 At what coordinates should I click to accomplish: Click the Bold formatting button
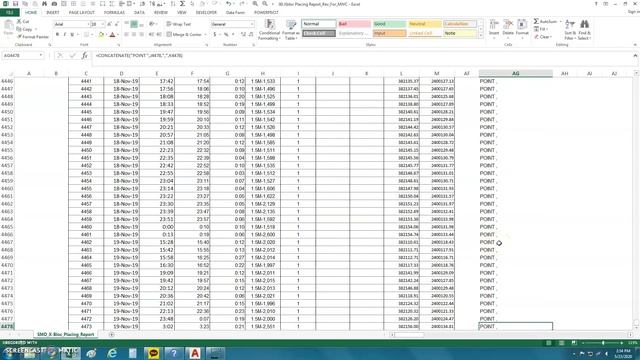coord(57,35)
